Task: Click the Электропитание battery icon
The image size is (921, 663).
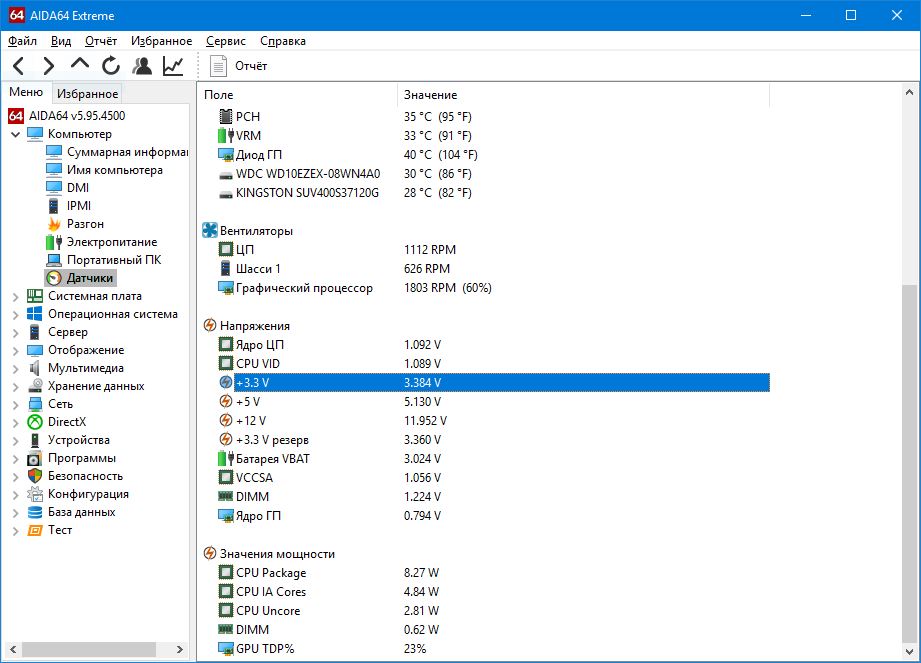Action: pos(54,242)
